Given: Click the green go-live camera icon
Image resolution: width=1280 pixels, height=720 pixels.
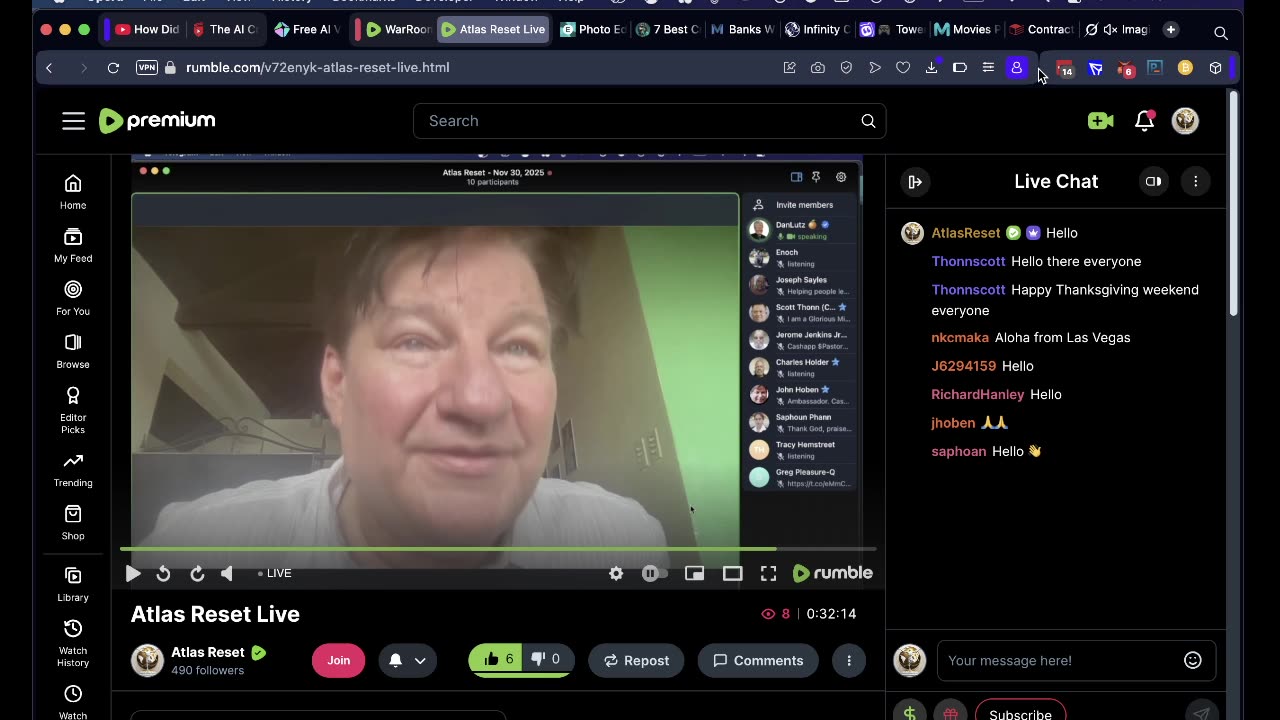Looking at the screenshot, I should pos(1100,121).
